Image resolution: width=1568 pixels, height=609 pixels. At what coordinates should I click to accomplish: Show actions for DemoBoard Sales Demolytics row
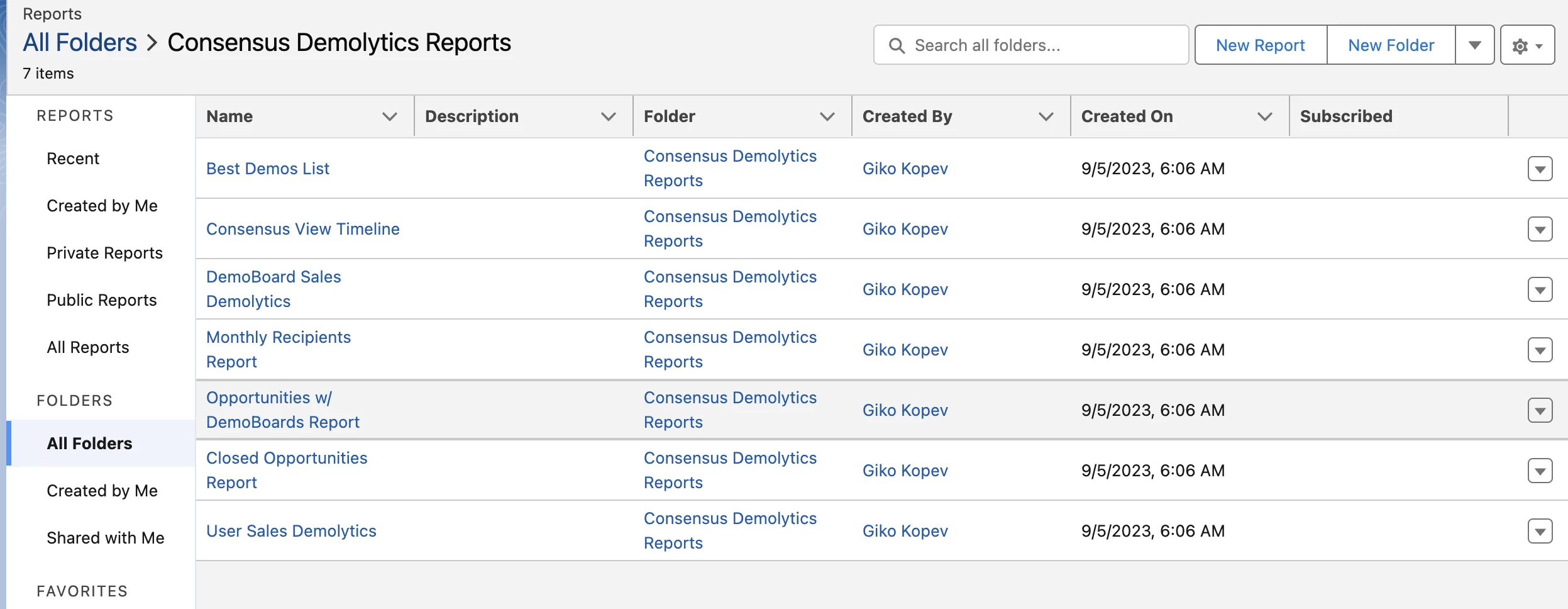click(x=1540, y=290)
